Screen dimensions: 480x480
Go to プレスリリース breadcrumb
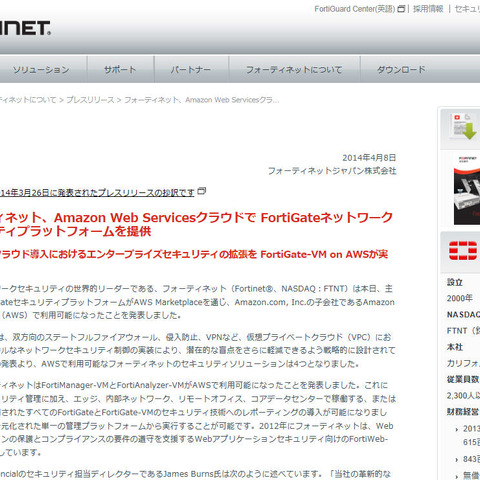[x=90, y=100]
